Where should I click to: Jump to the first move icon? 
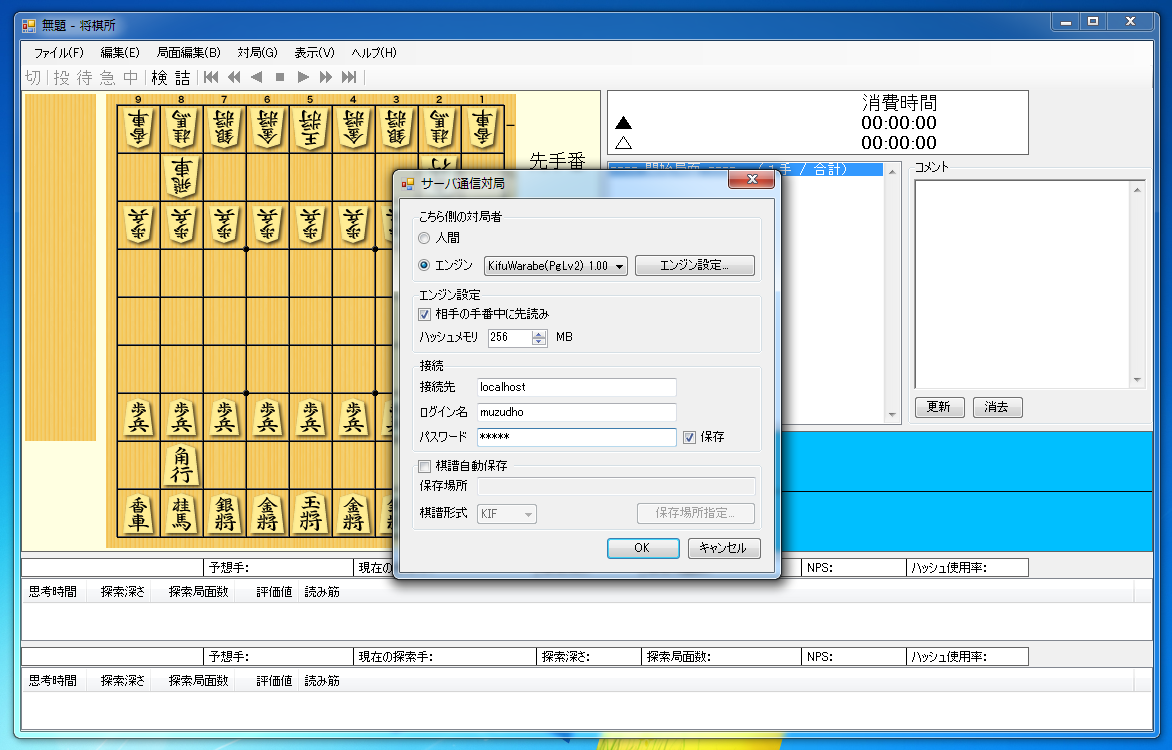click(x=211, y=77)
